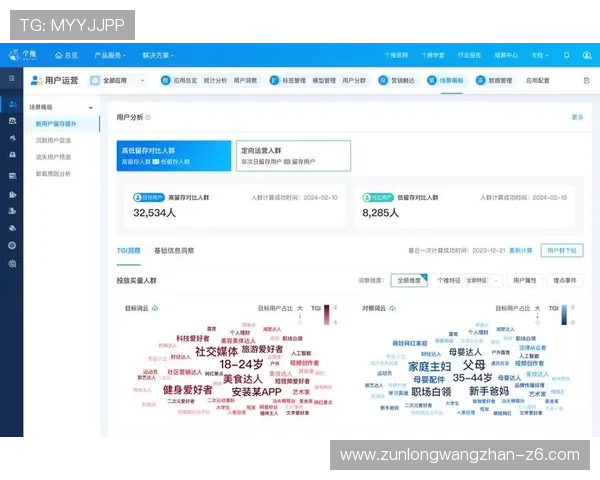
Task: Select the 高低留存对比人群 card
Action: (x=173, y=154)
